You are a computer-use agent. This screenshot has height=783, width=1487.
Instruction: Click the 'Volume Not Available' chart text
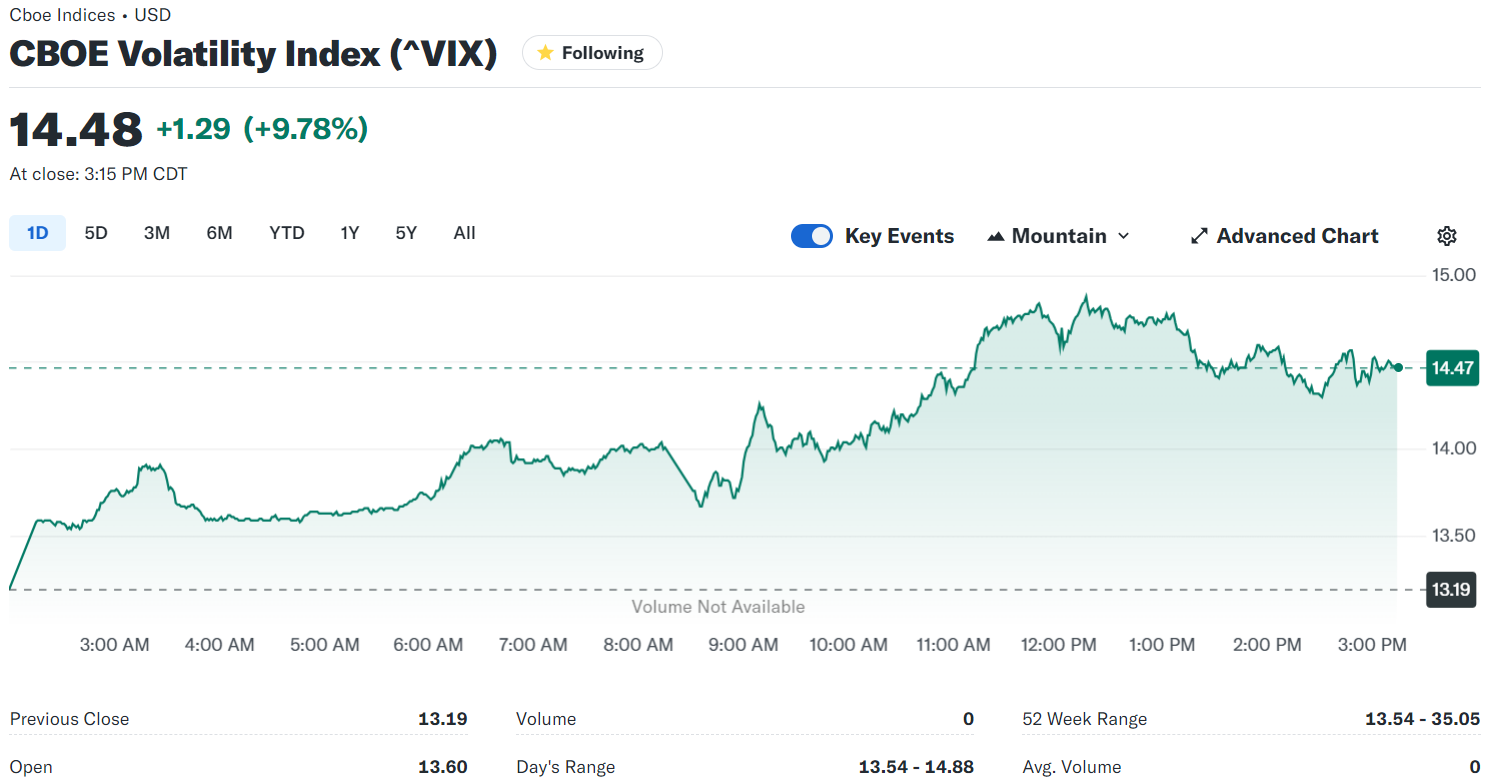[718, 607]
